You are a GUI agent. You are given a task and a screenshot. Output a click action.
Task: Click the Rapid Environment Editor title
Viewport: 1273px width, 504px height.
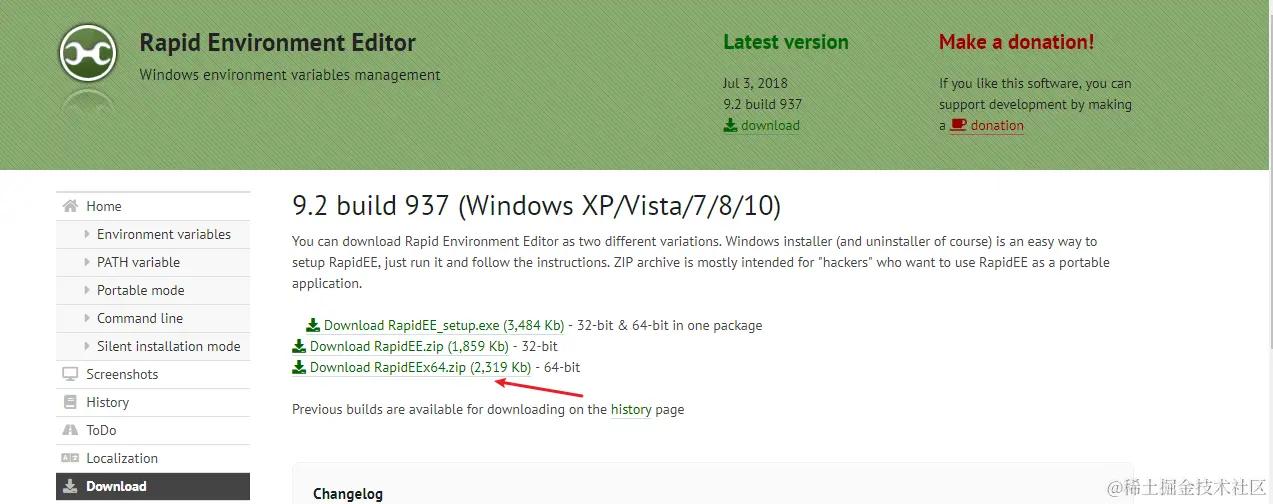coord(278,43)
